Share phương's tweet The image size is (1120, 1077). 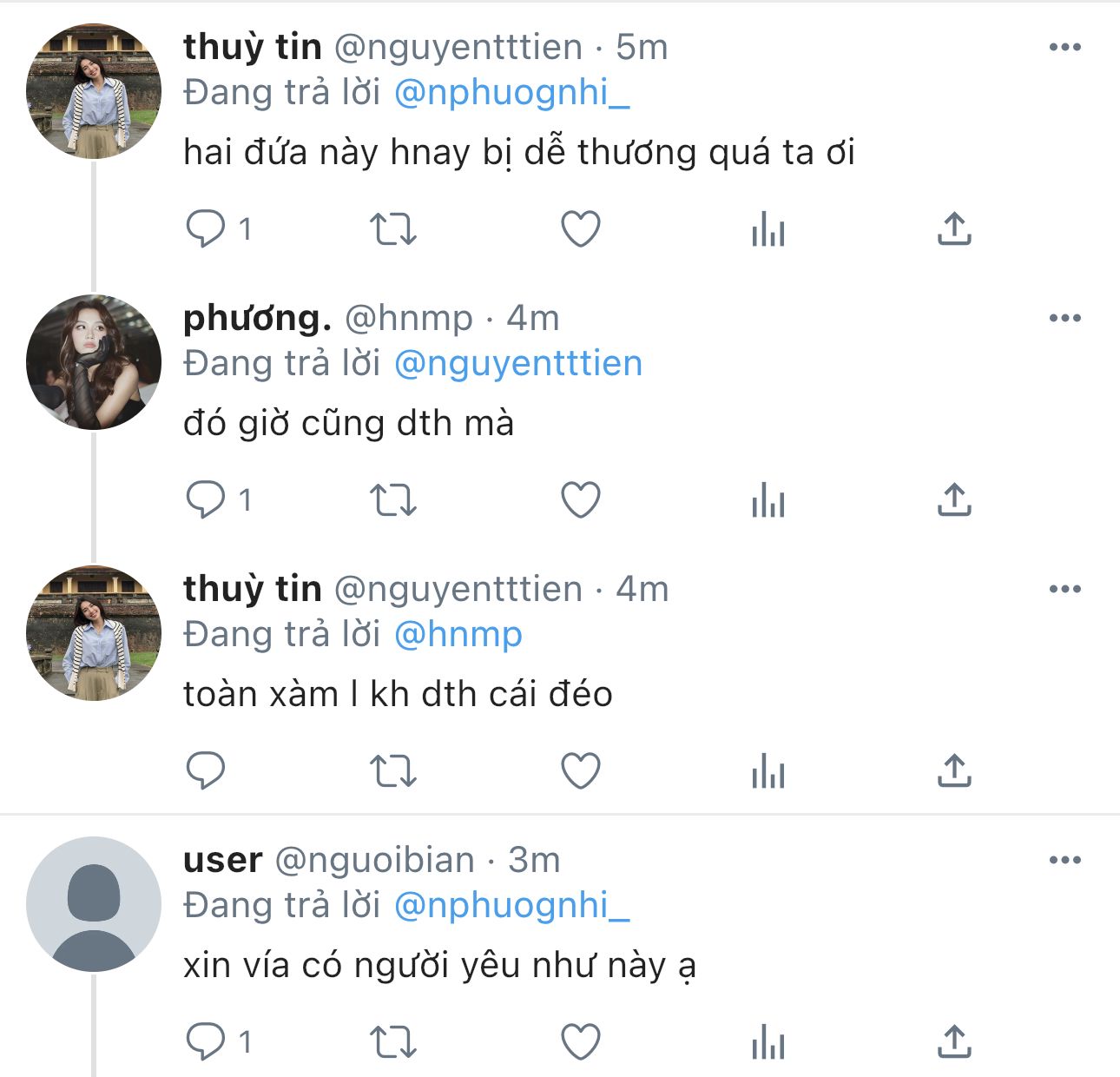(954, 500)
